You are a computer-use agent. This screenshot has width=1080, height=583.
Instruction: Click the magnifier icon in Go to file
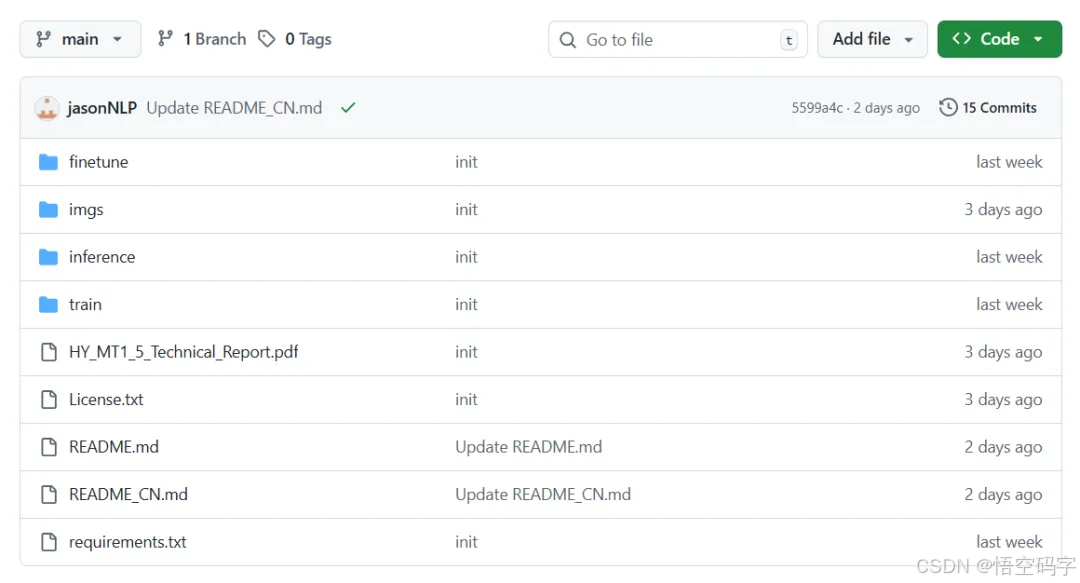click(568, 40)
